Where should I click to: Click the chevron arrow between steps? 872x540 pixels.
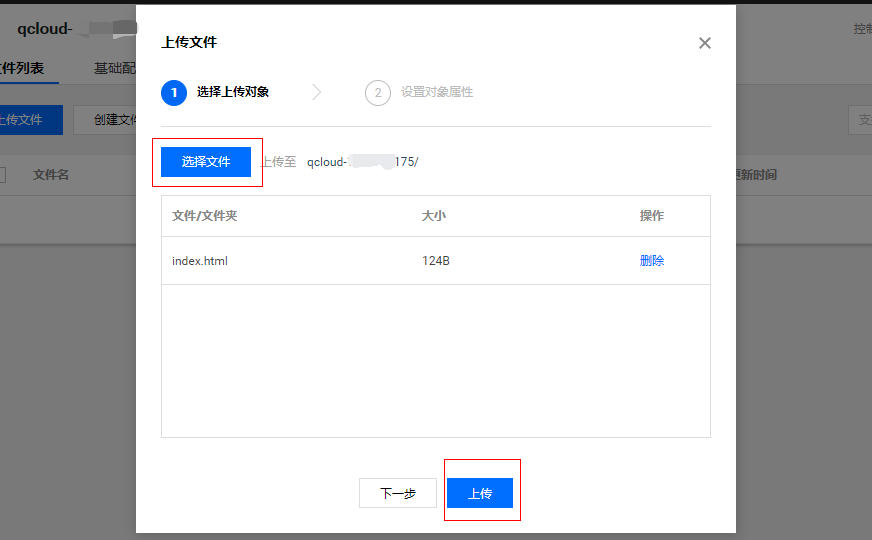[317, 93]
